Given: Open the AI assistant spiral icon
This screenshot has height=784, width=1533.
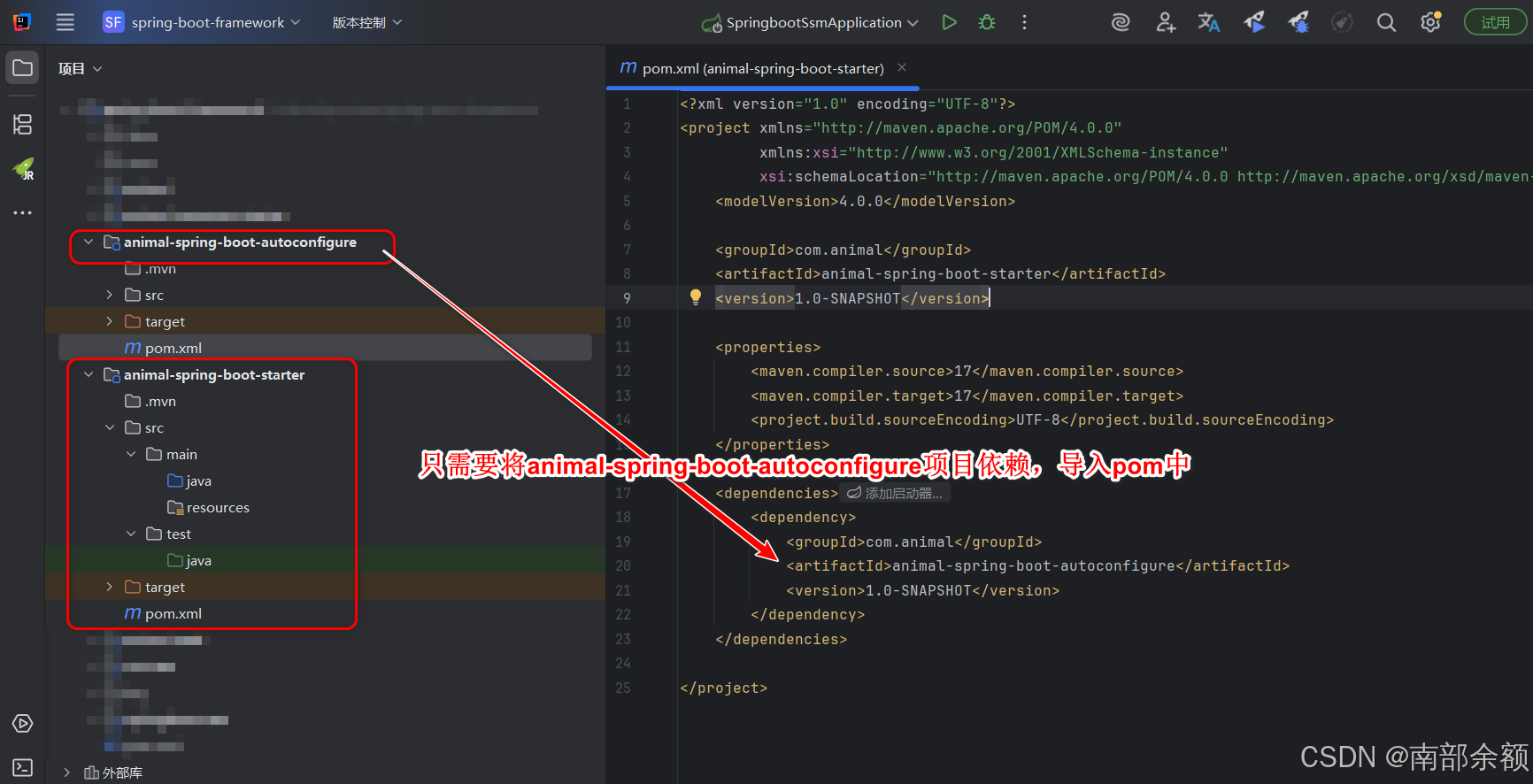Looking at the screenshot, I should pyautogui.click(x=1121, y=22).
